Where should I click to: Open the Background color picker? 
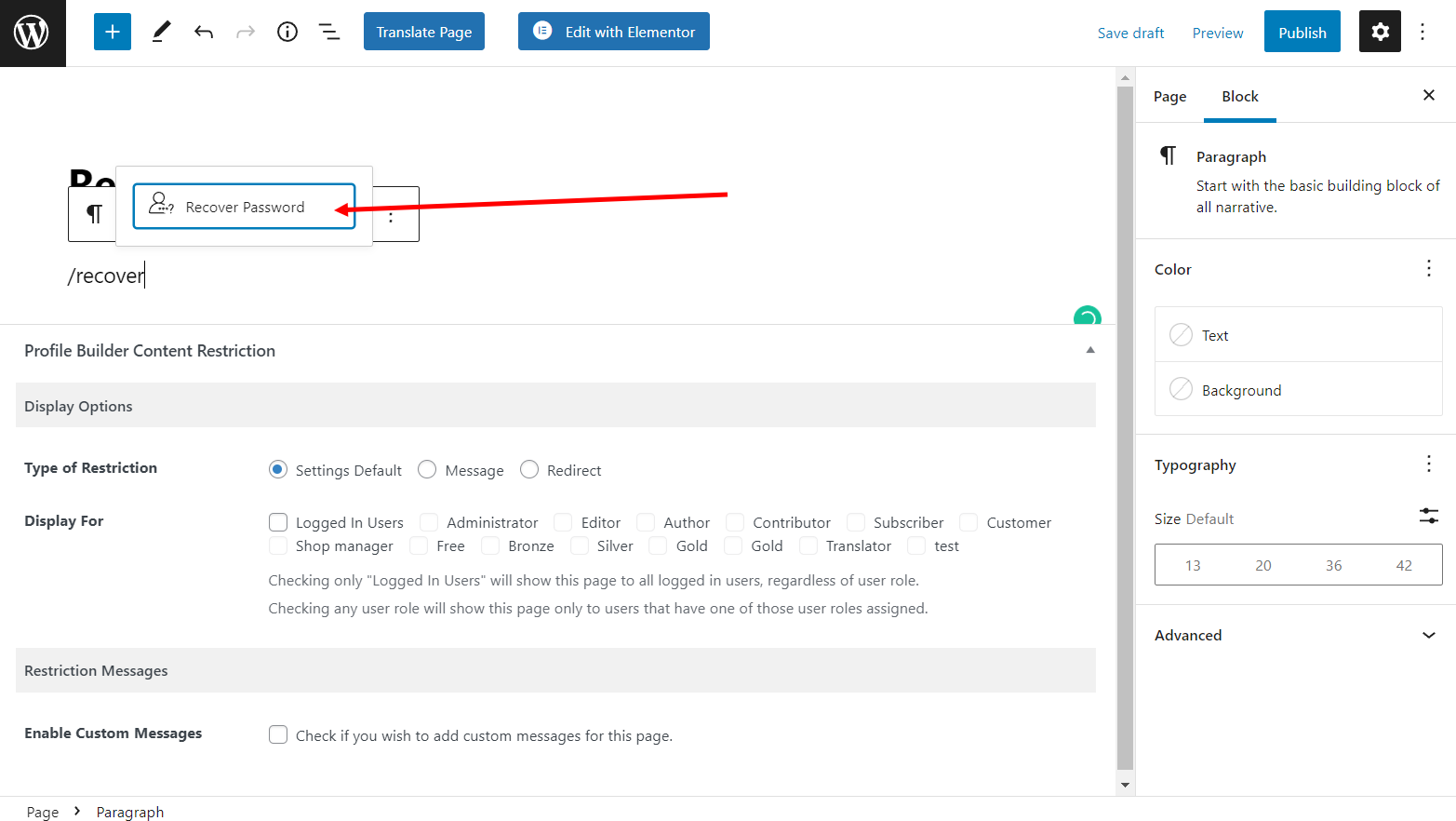pos(1299,389)
